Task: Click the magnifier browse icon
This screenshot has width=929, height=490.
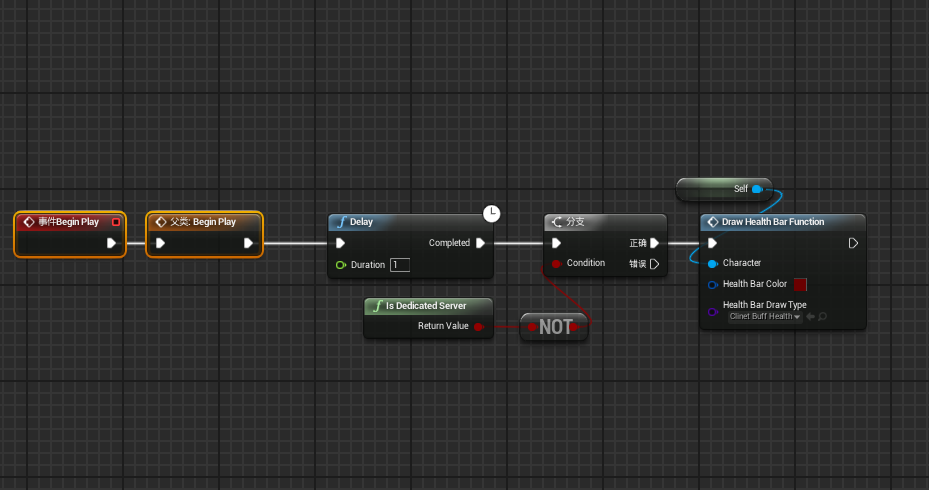Action: [x=822, y=316]
